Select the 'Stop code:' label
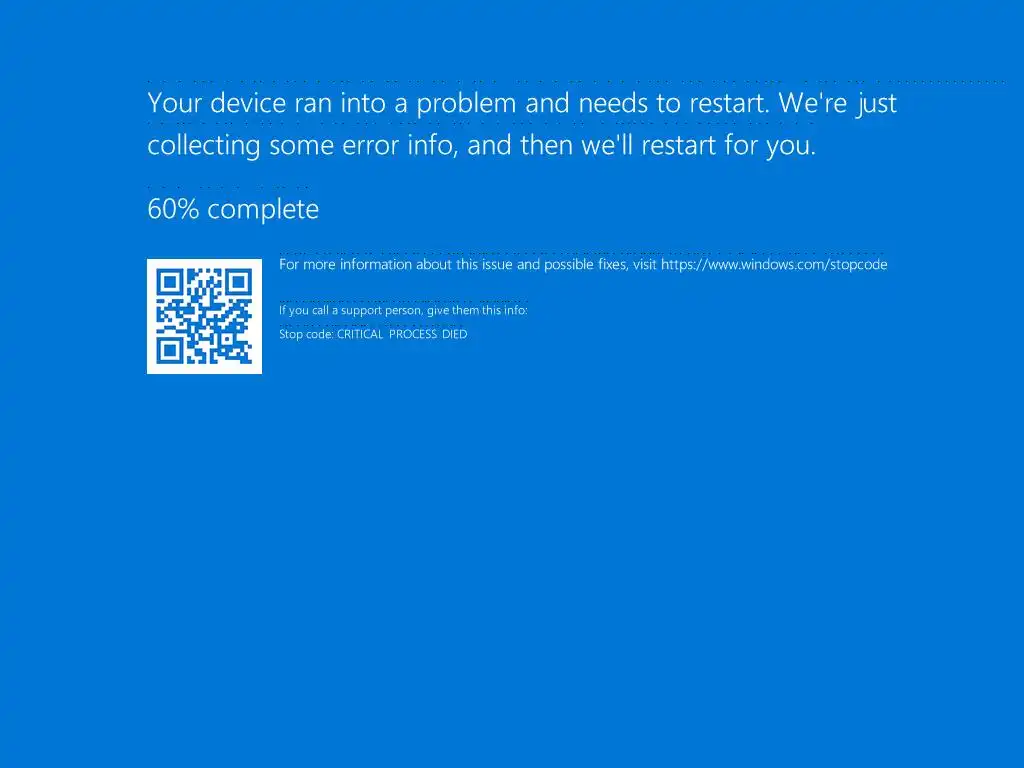Screen dimensions: 1024x768 [306, 334]
